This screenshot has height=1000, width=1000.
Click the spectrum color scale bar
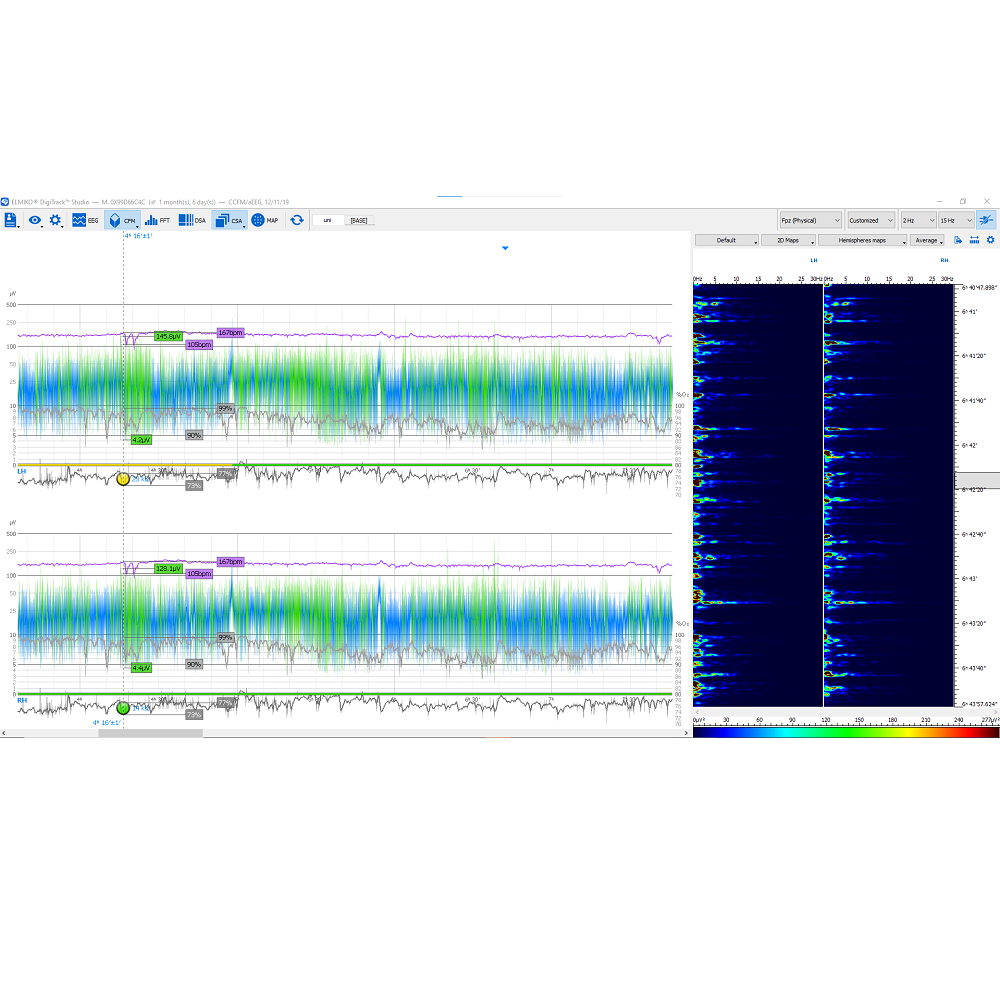pyautogui.click(x=846, y=732)
